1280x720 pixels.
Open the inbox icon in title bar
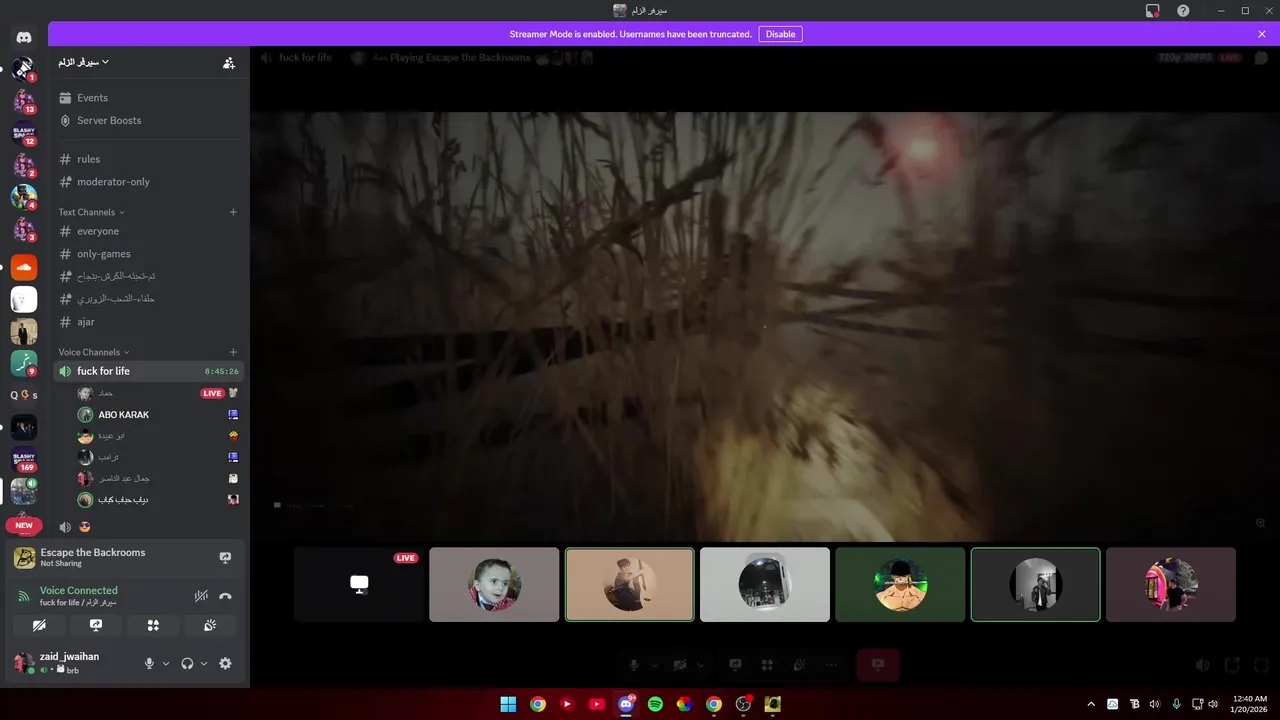(1153, 10)
